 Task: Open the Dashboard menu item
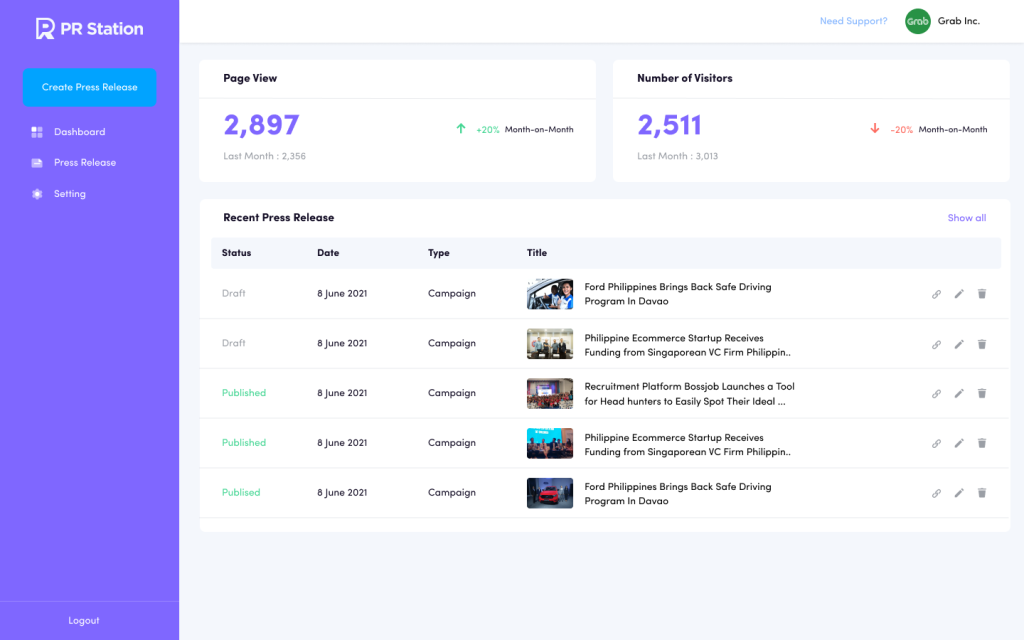[80, 132]
